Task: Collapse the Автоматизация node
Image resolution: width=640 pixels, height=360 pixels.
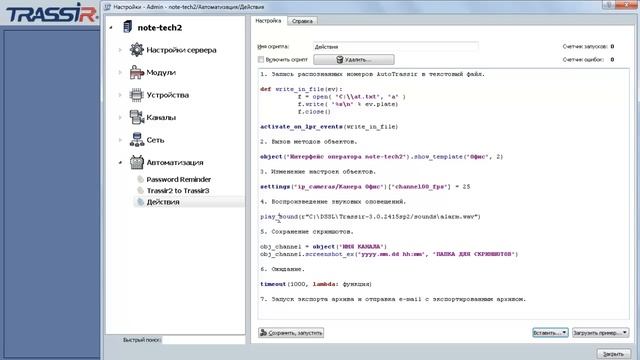Action: pos(120,162)
